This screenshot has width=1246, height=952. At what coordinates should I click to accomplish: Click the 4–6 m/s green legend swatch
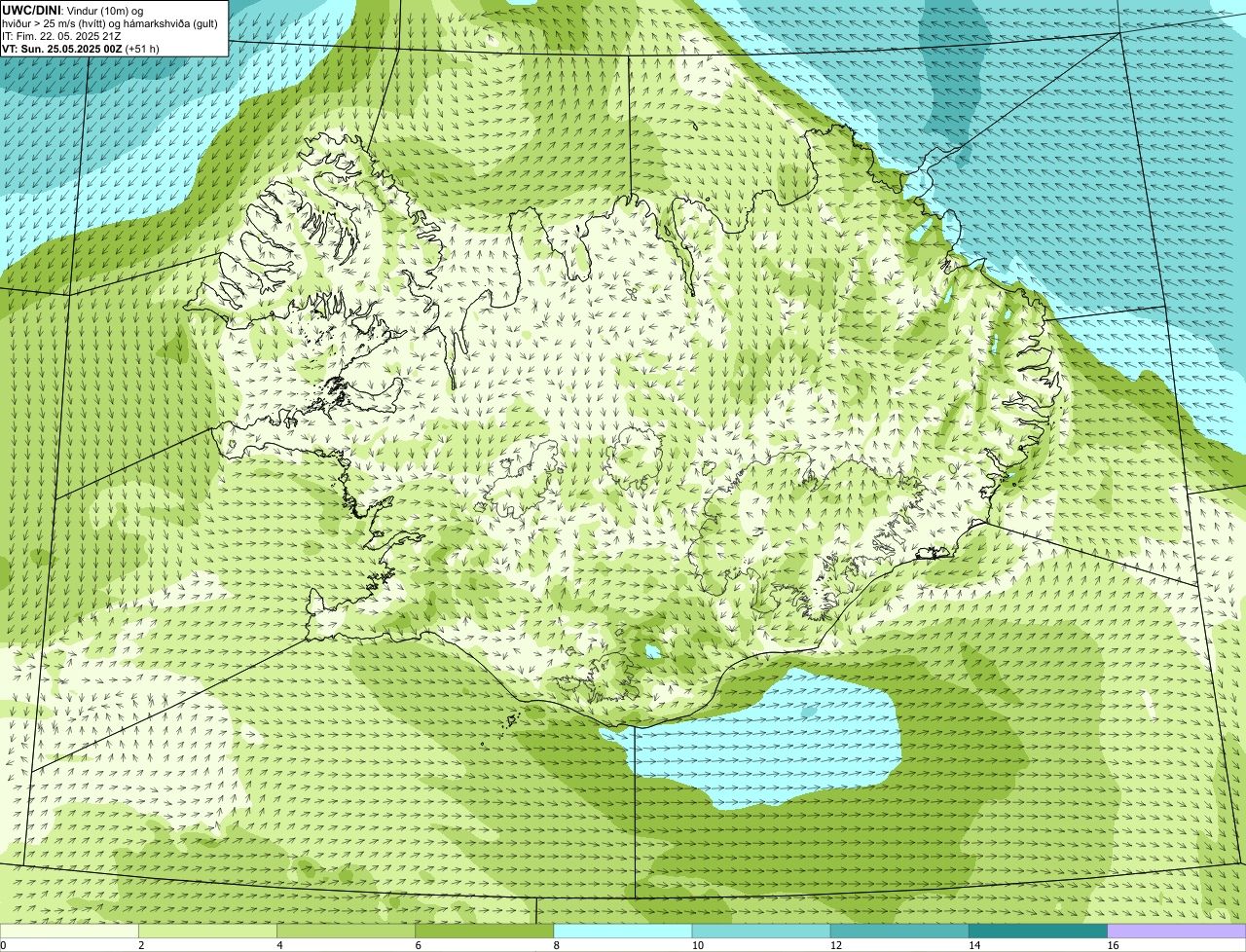coord(346,932)
